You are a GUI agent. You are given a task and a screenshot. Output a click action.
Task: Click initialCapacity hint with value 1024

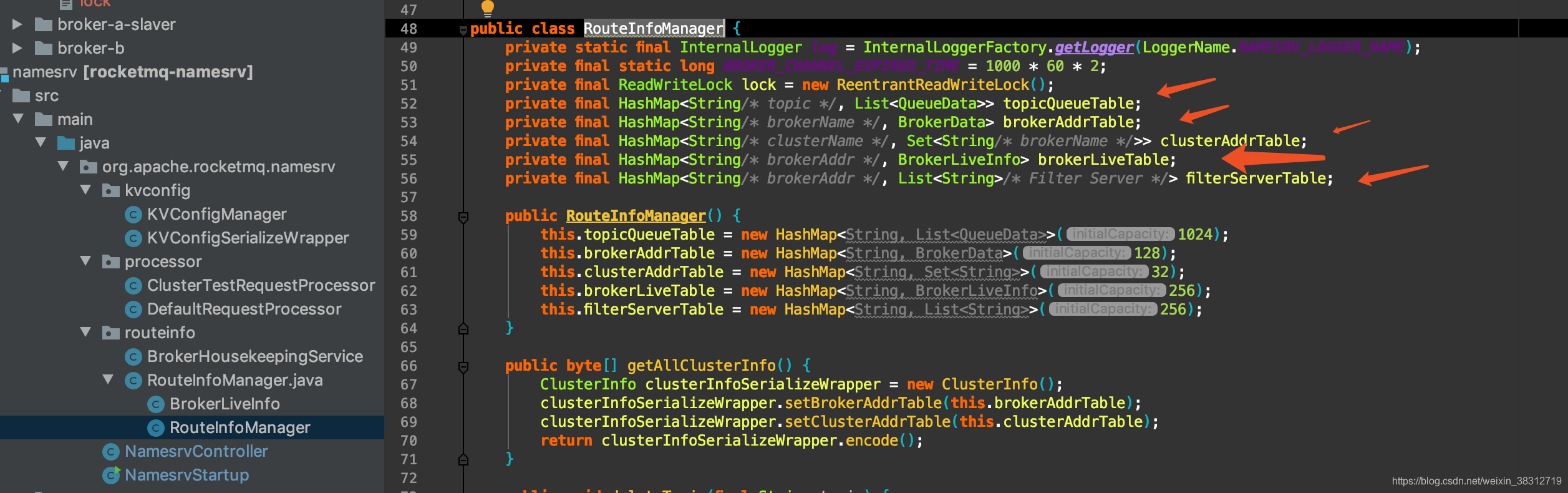click(x=1120, y=235)
